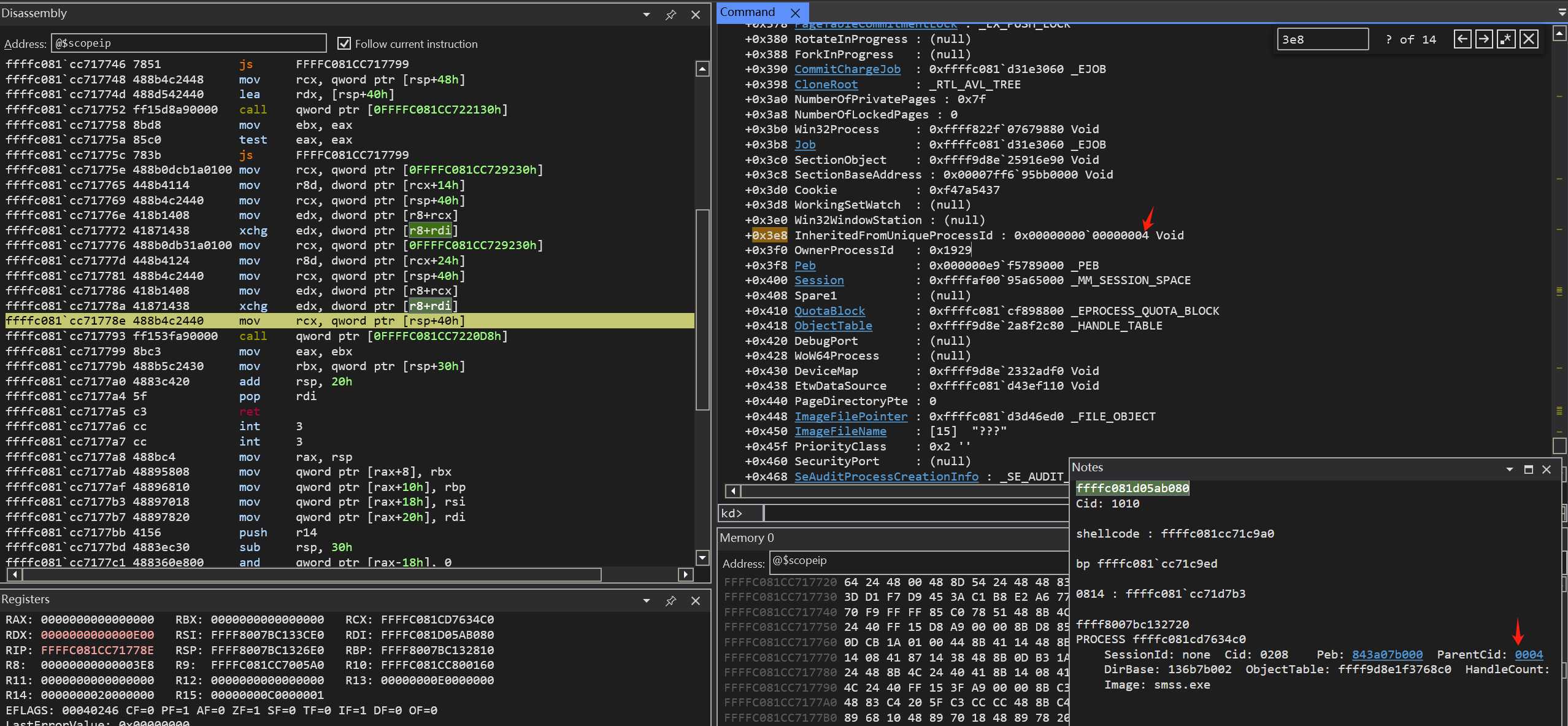
Task: Click the Disassembly vertical scrollbar thumb
Action: click(702, 309)
